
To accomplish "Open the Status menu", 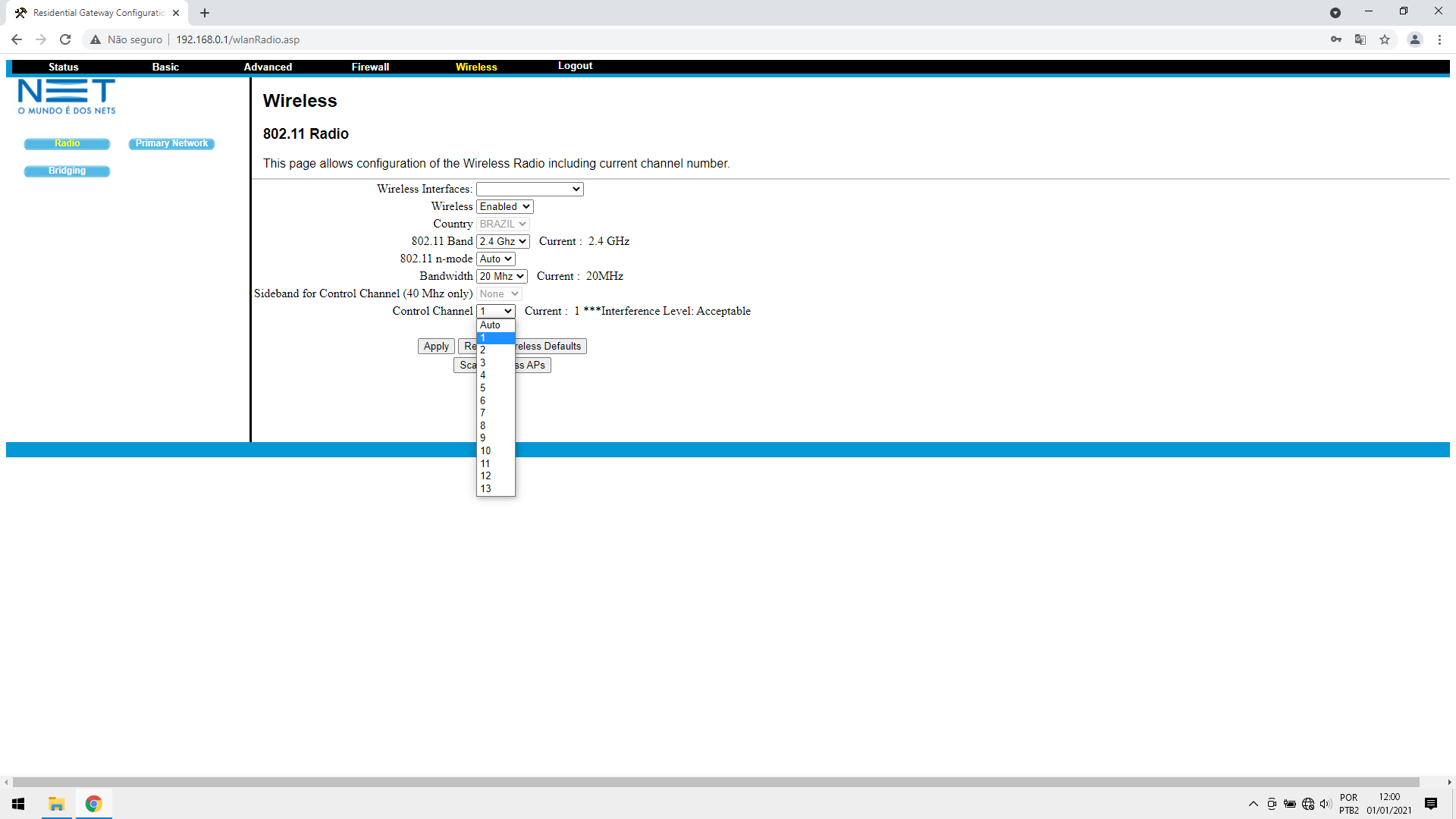I will 64,67.
